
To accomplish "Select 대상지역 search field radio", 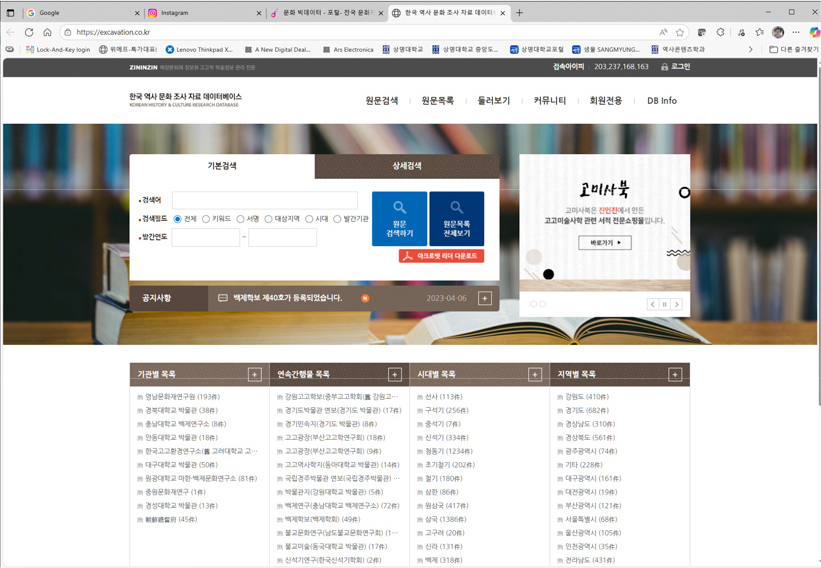I will (x=269, y=219).
